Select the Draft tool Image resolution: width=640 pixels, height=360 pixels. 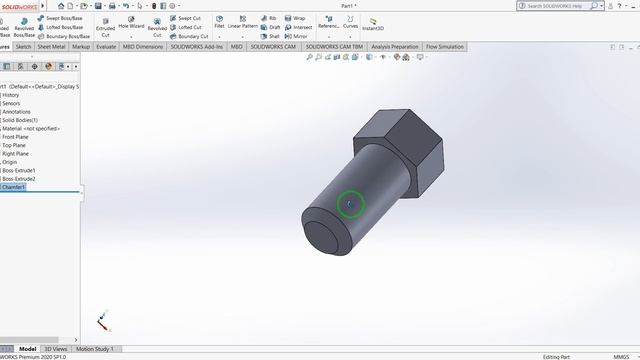pyautogui.click(x=270, y=27)
